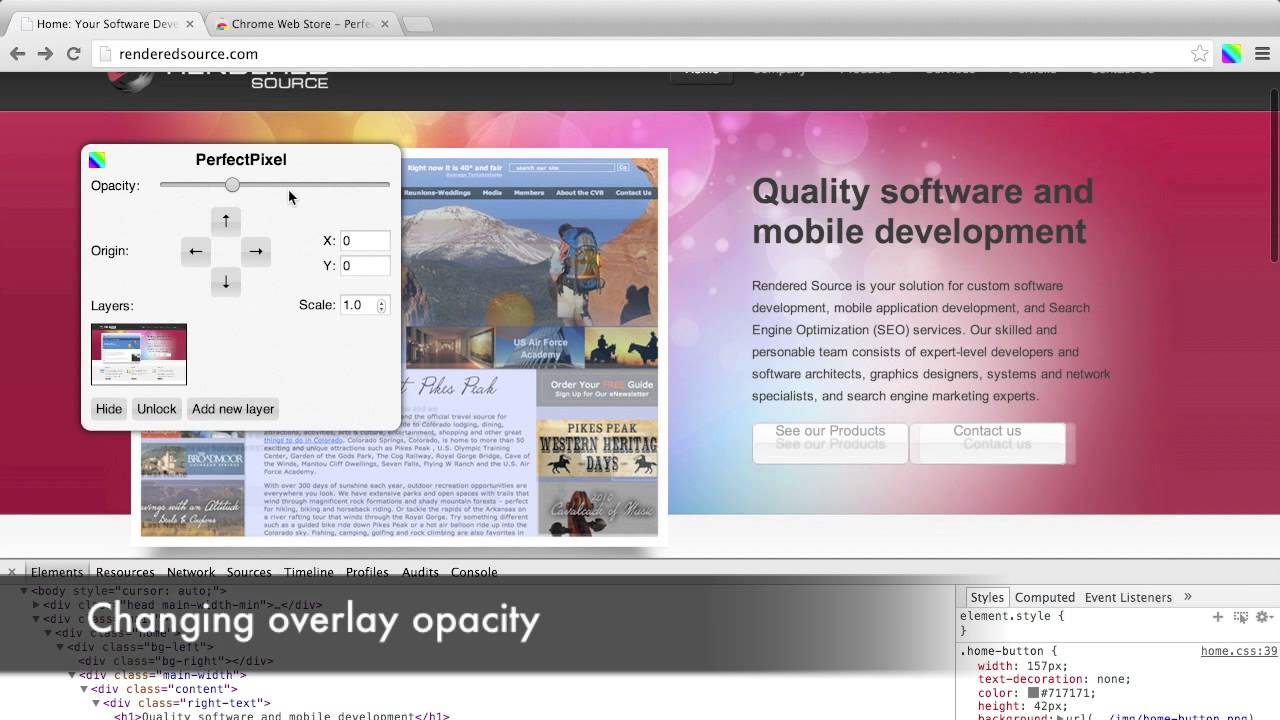The image size is (1280, 720).
Task: Click the Add new layer button
Action: 233,409
